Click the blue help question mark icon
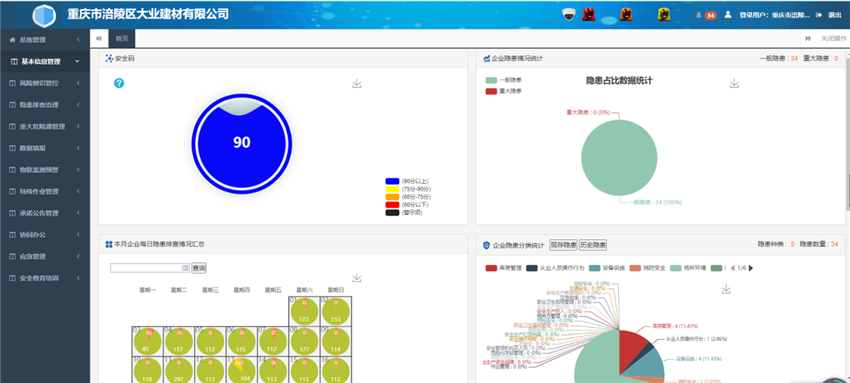 click(x=119, y=83)
